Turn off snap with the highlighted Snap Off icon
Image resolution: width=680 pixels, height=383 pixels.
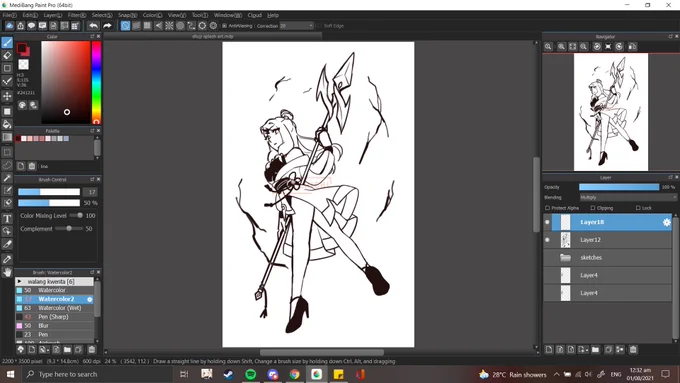click(125, 26)
